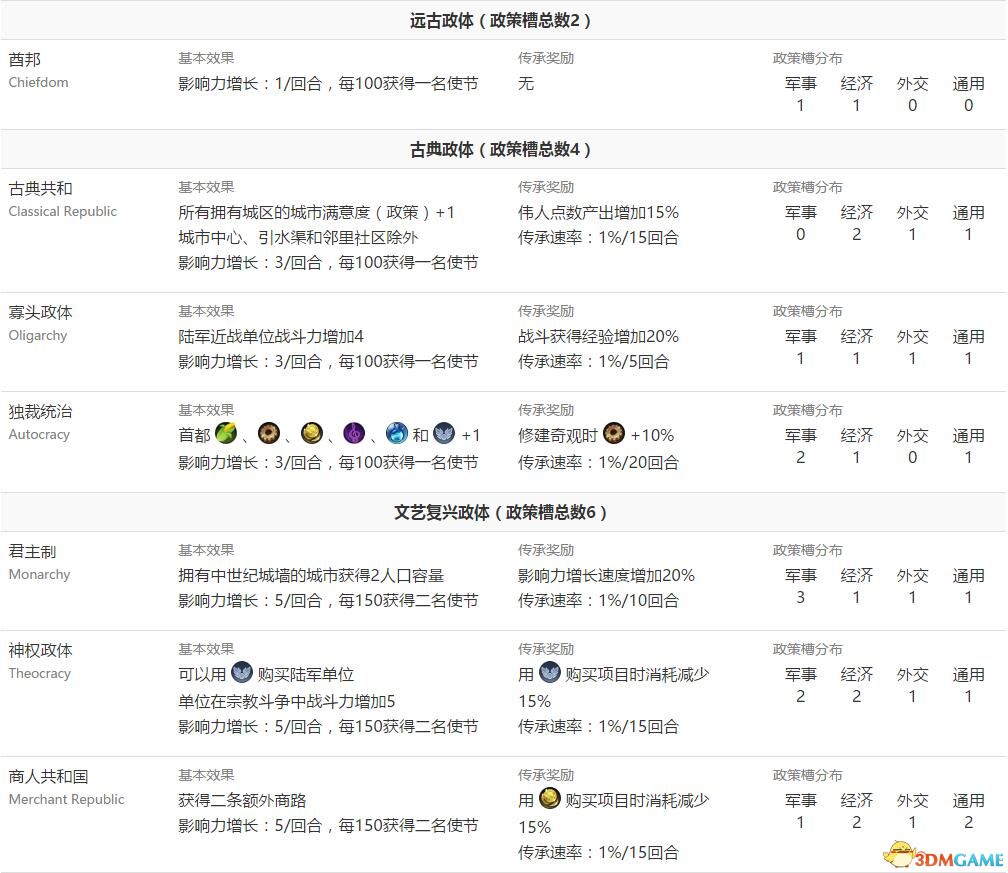Click the 通用 slot value 2 for Merchant Republic
Image resolution: width=1008 pixels, height=873 pixels.
968,823
